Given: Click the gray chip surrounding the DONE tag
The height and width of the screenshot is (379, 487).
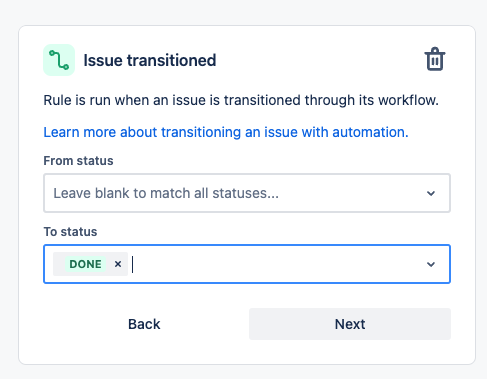Looking at the screenshot, I should tap(90, 264).
